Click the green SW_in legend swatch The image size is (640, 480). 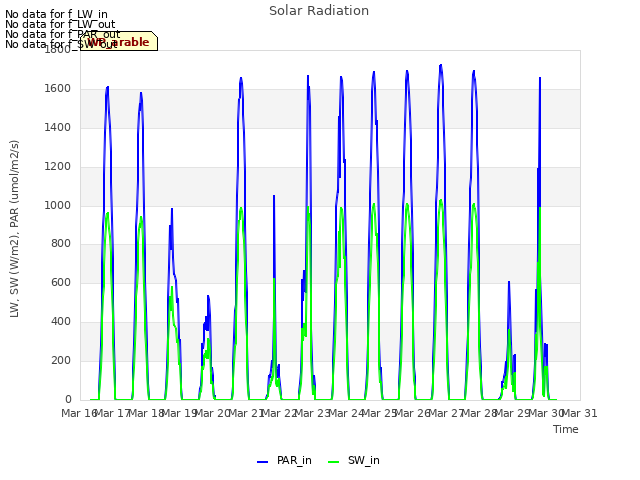click(333, 462)
